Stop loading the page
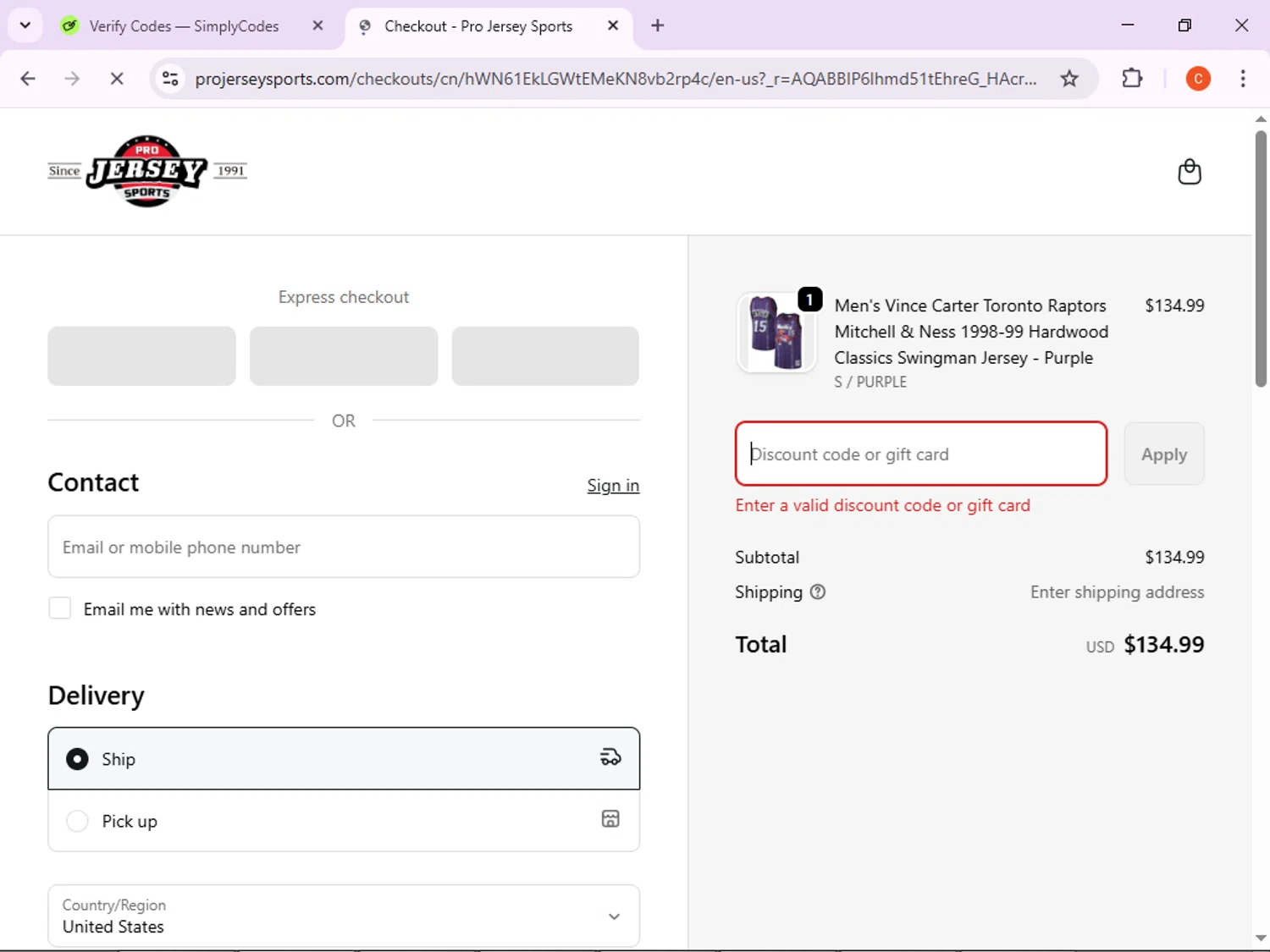1270x952 pixels. 117,79
